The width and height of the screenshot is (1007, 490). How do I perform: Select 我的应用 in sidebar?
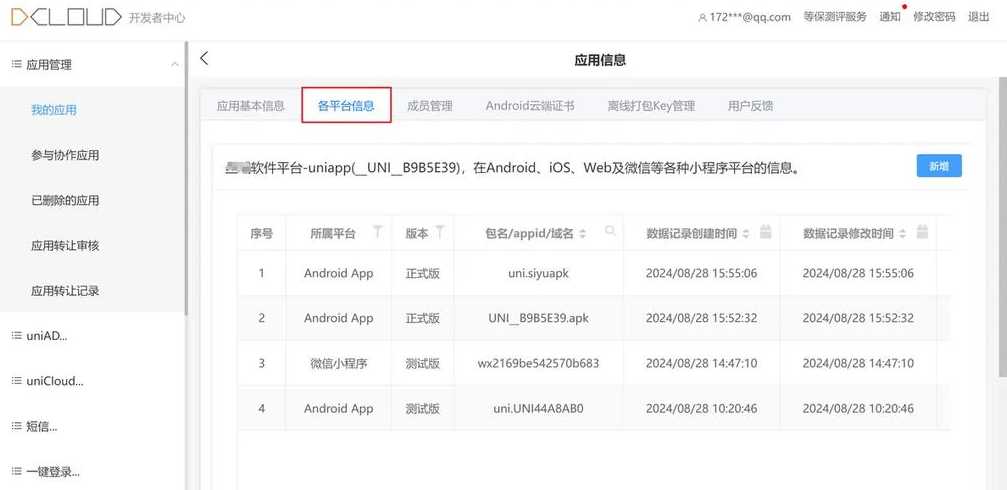54,110
